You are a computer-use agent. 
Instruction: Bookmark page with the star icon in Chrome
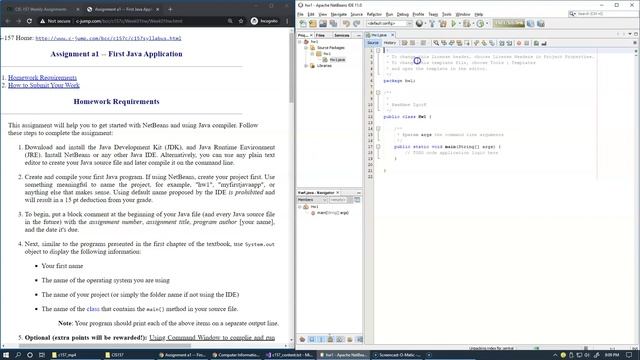point(241,21)
